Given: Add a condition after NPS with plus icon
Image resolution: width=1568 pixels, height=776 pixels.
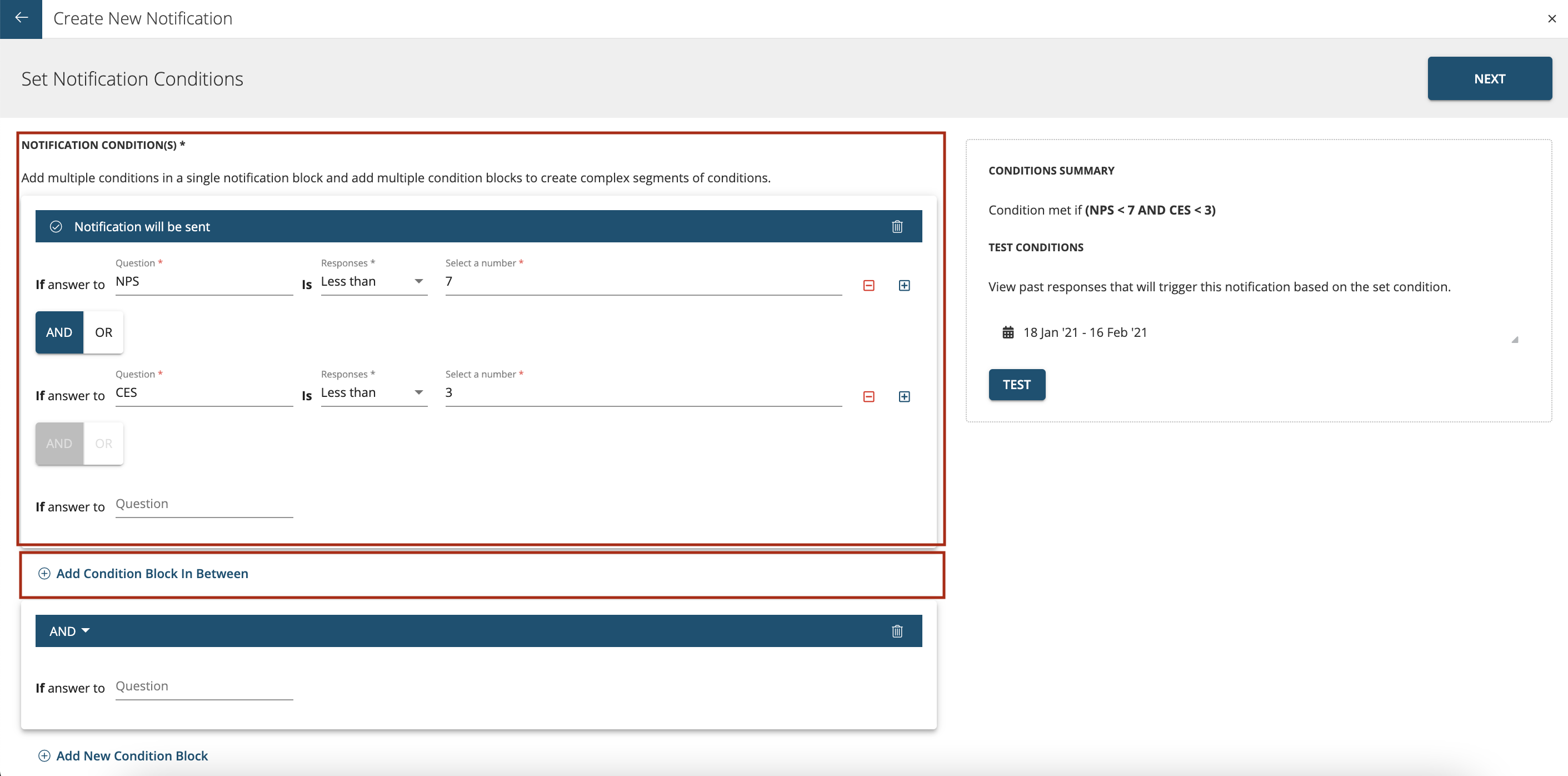Looking at the screenshot, I should [904, 286].
